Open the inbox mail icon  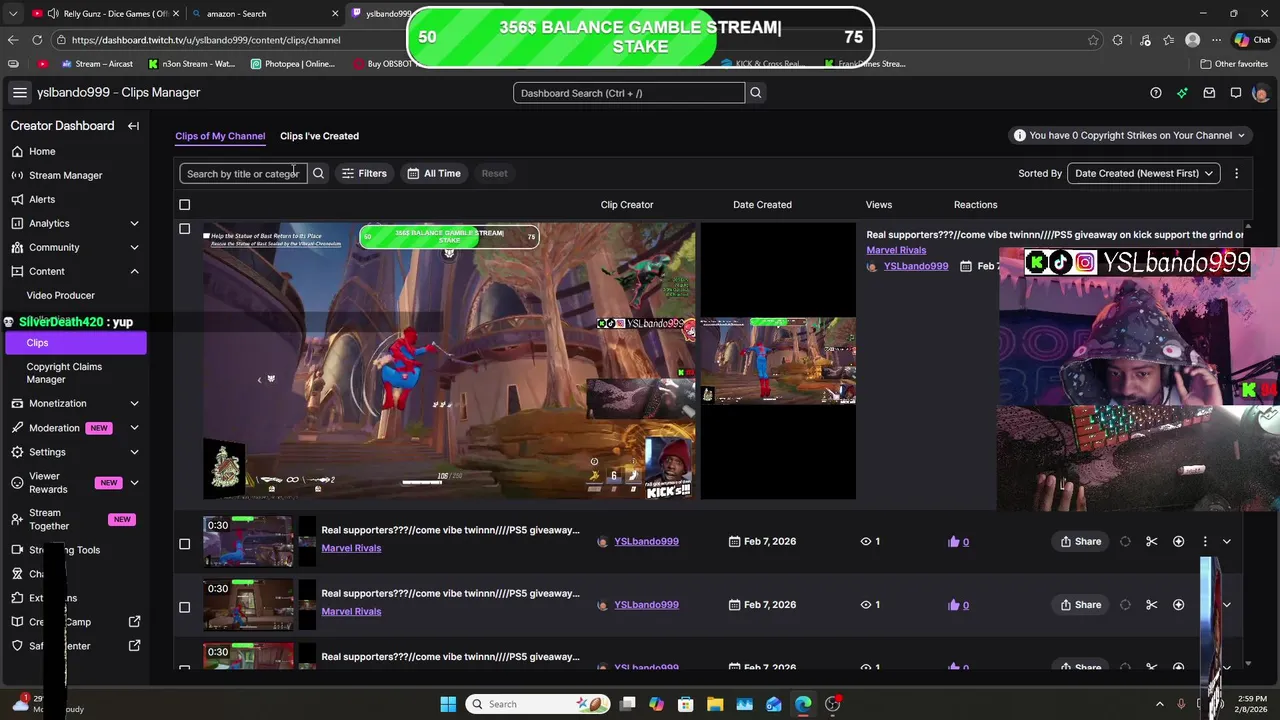(x=1209, y=93)
